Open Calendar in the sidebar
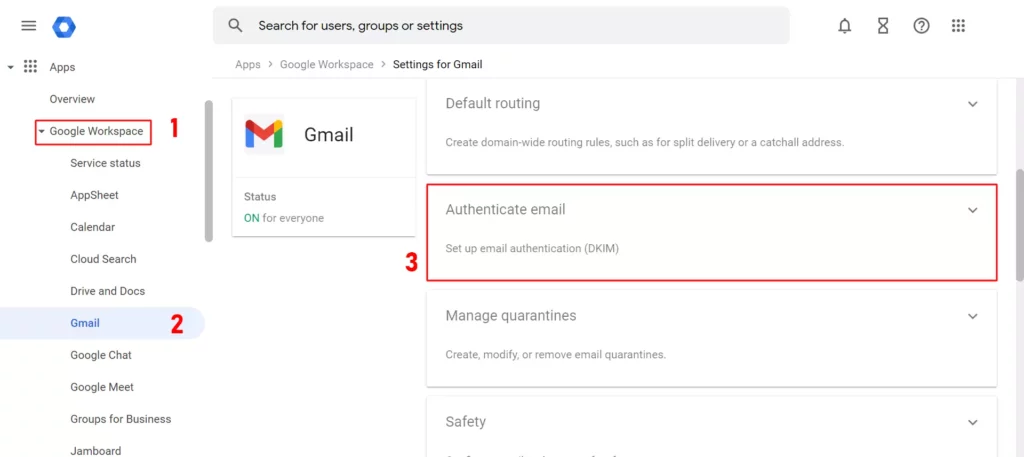The width and height of the screenshot is (1024, 457). [92, 227]
